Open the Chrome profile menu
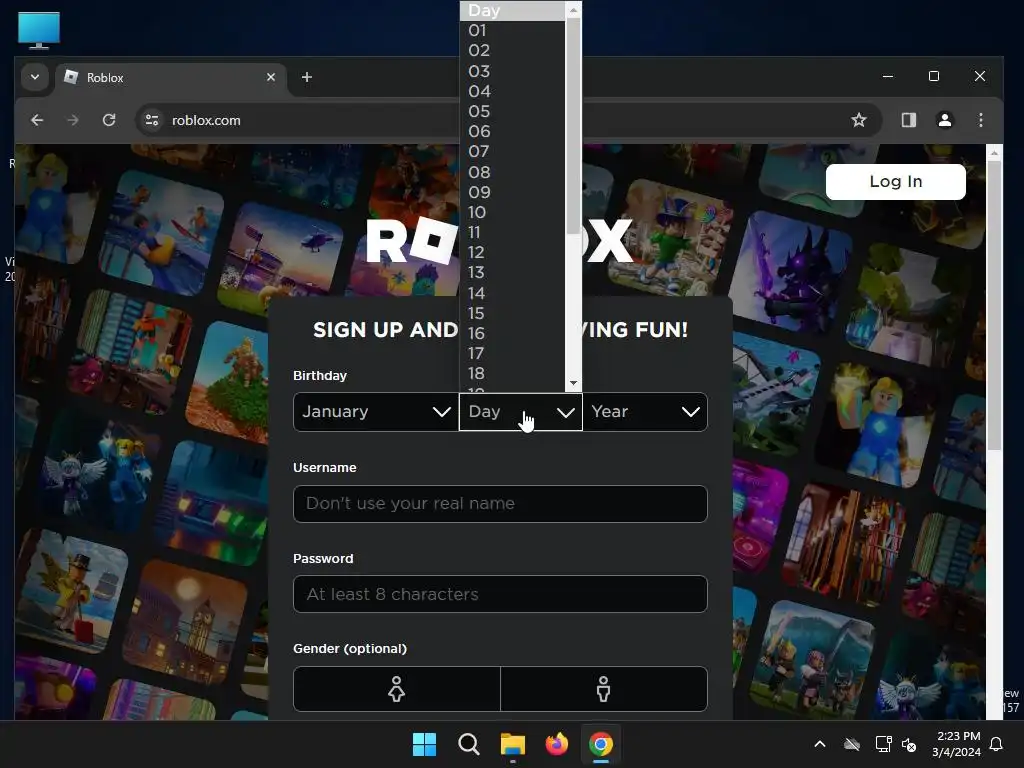This screenshot has width=1024, height=768. click(x=944, y=120)
